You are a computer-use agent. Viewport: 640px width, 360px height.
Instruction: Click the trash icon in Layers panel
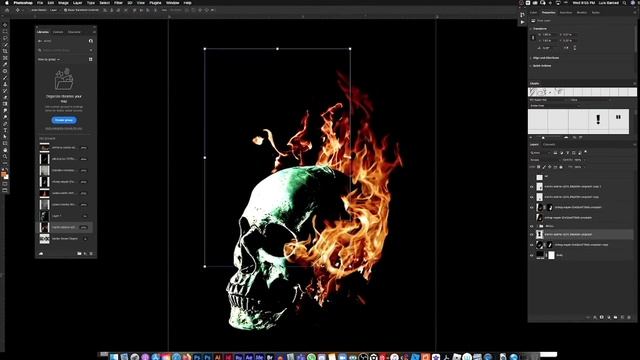629,317
